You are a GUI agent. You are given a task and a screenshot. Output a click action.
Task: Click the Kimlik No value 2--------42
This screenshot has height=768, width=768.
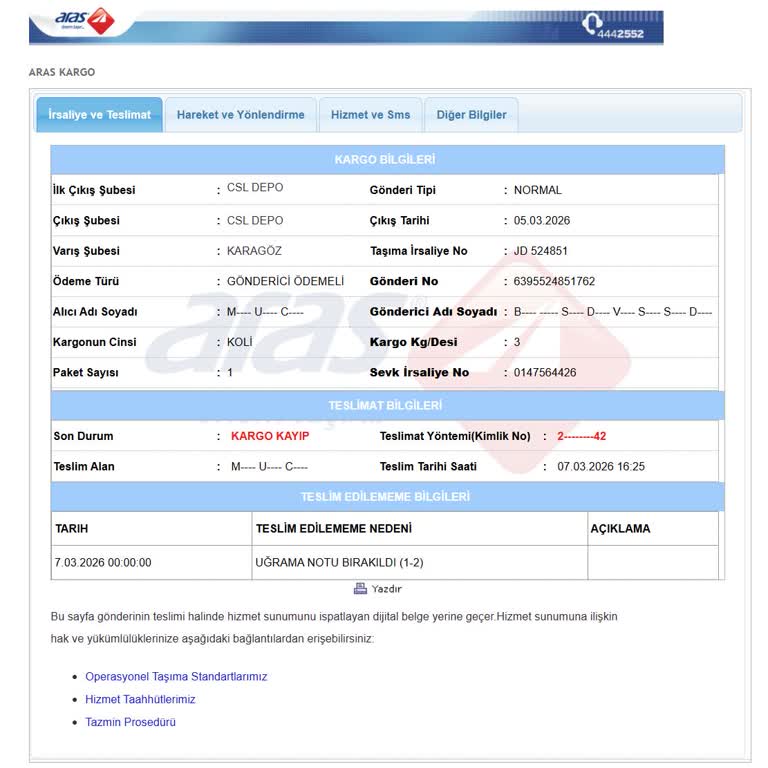click(581, 436)
